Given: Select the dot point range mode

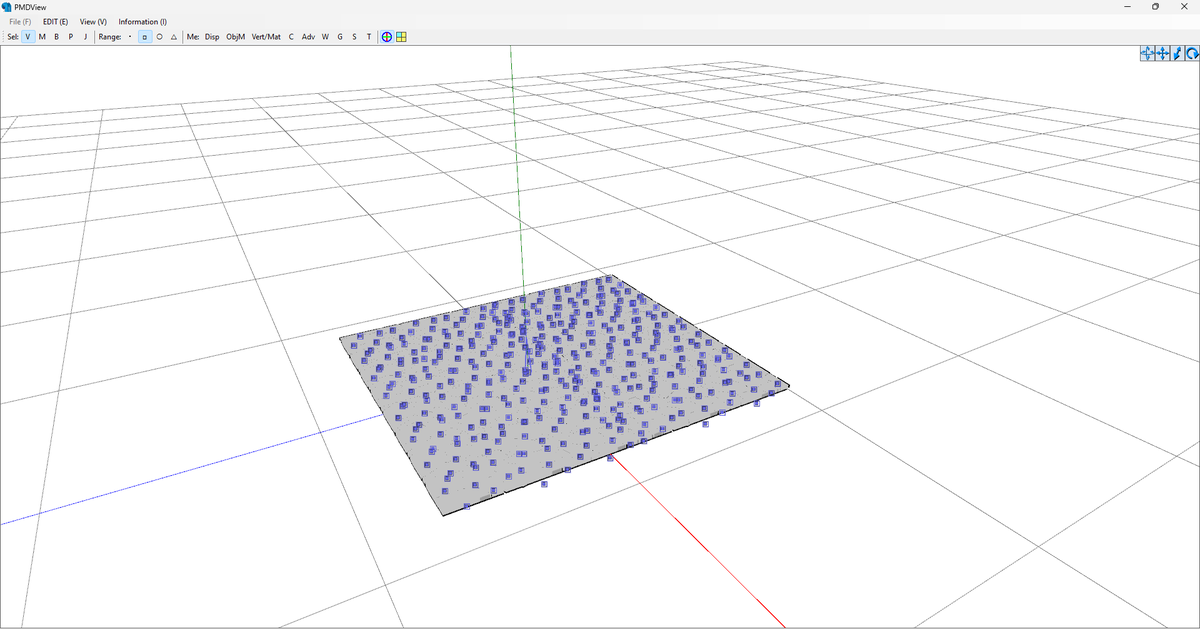Looking at the screenshot, I should (x=130, y=37).
